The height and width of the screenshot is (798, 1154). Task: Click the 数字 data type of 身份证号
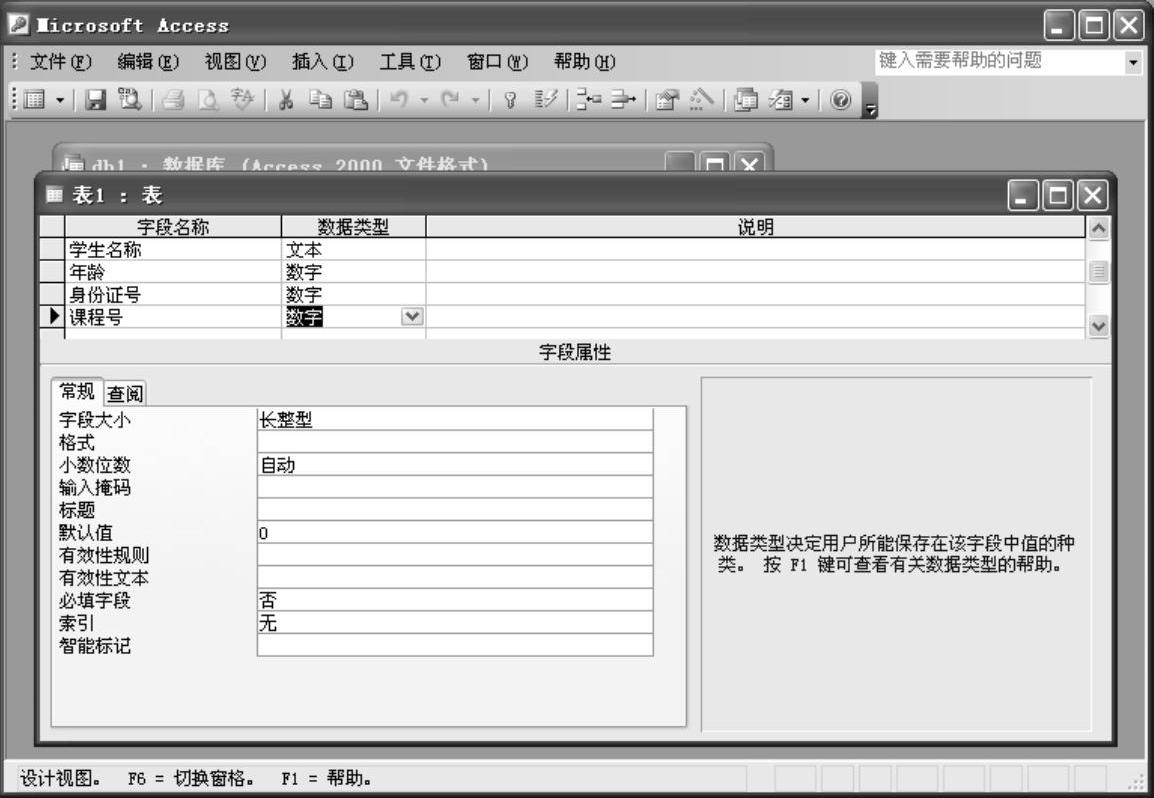tap(353, 294)
